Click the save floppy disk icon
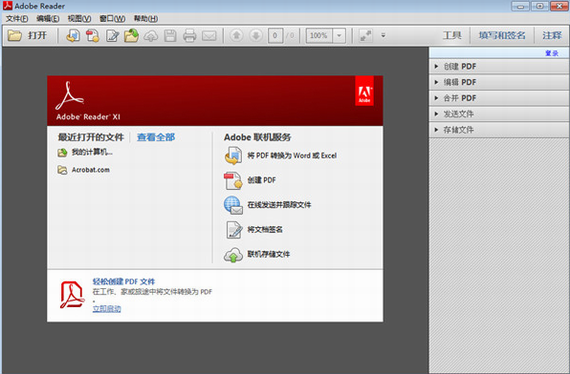This screenshot has height=374, width=570. [x=170, y=36]
